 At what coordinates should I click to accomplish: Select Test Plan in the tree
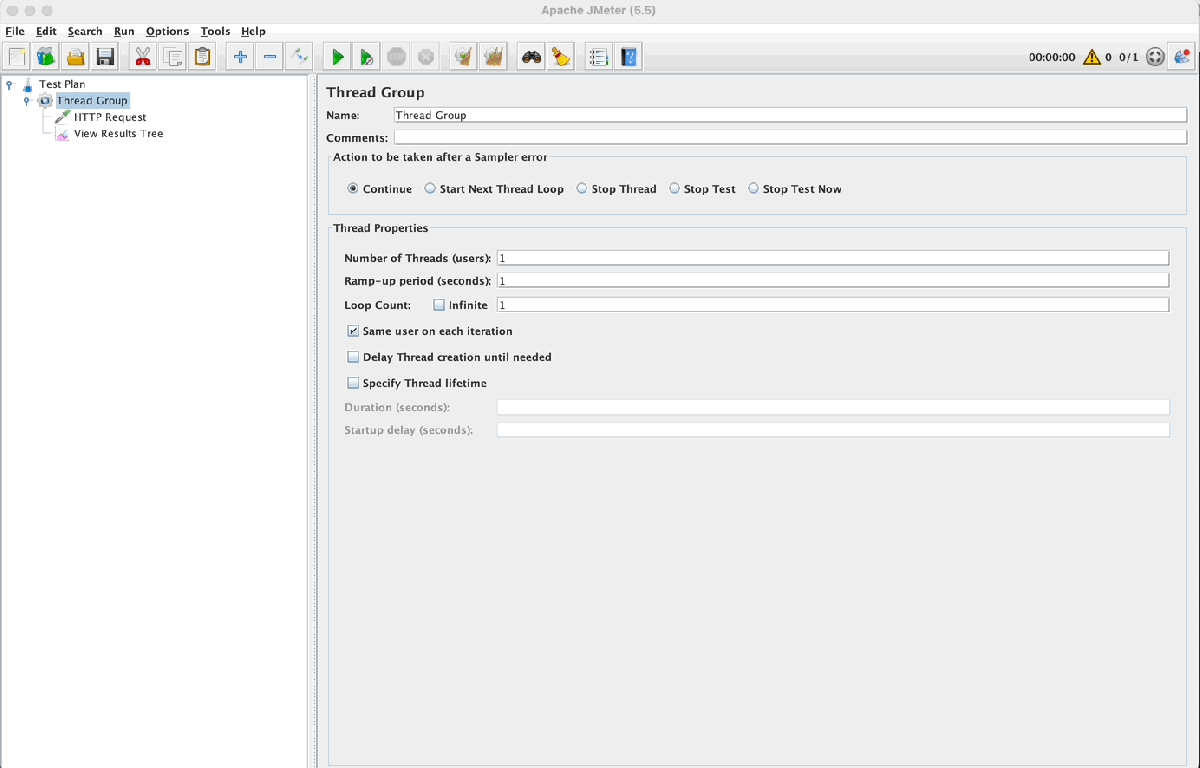62,84
